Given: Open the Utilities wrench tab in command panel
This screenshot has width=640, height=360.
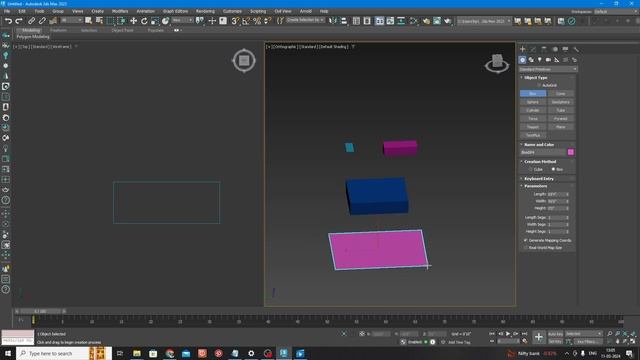Looking at the screenshot, I should [x=576, y=49].
